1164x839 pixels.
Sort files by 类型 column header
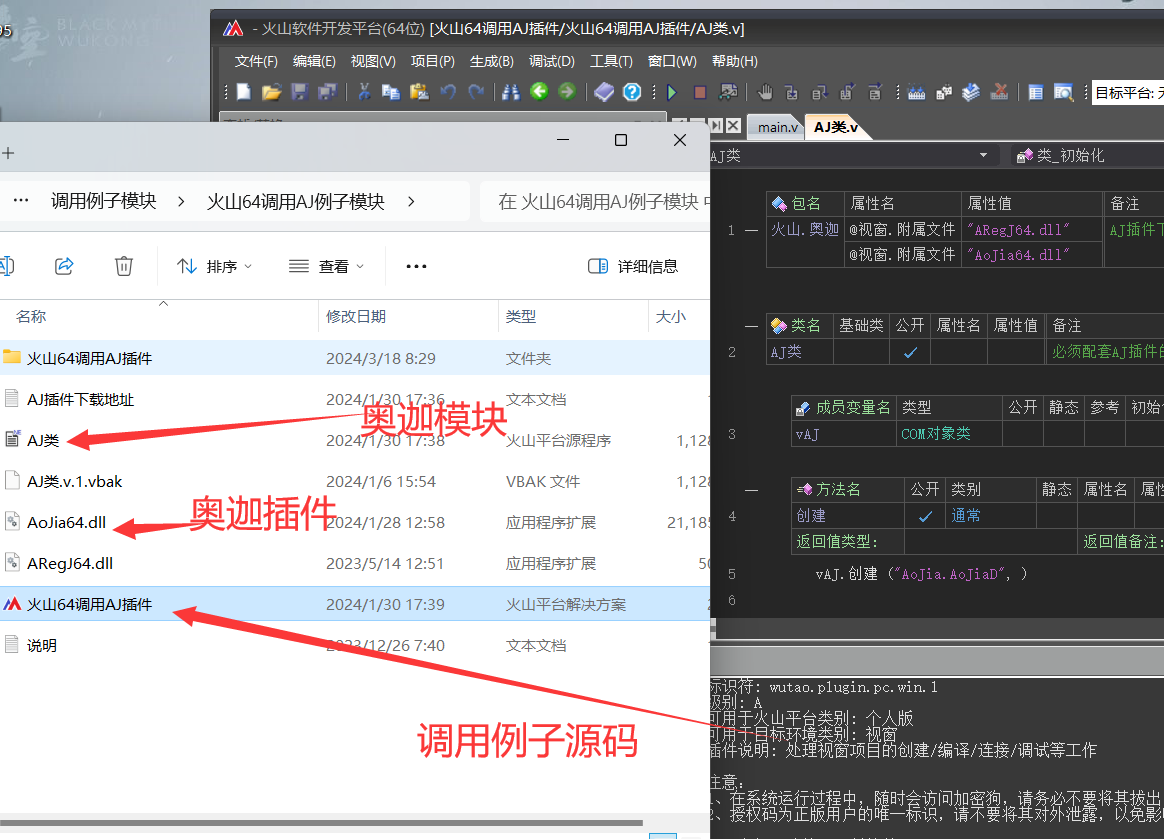click(x=520, y=316)
